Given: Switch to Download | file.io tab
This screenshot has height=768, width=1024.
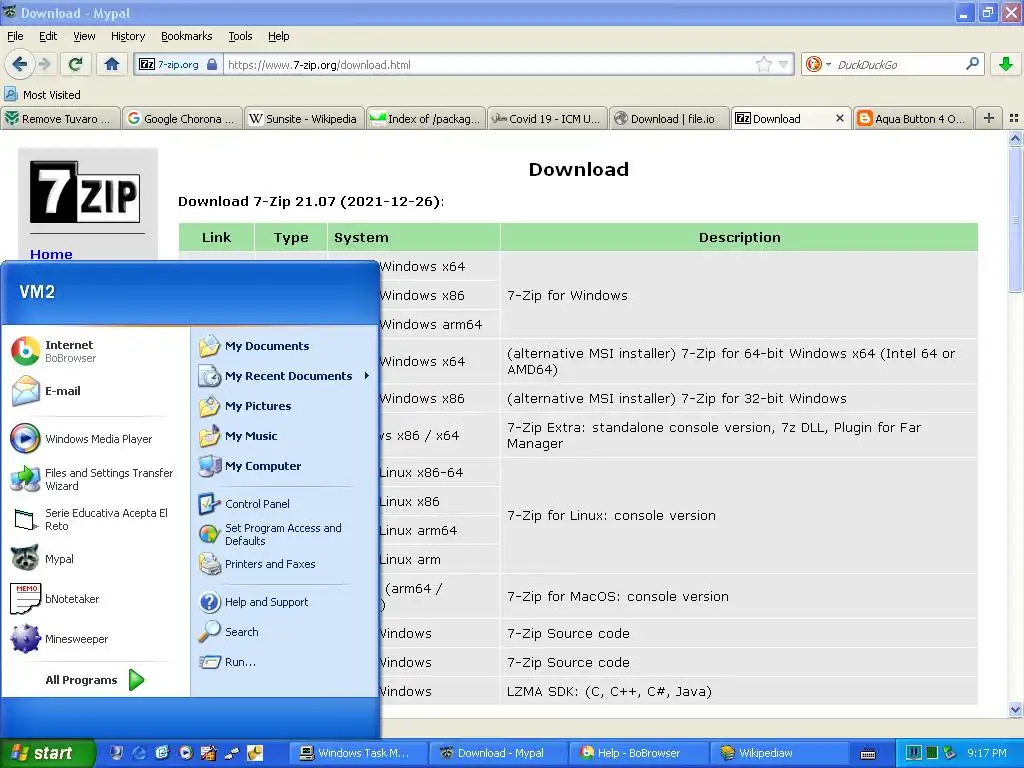Looking at the screenshot, I should point(671,118).
